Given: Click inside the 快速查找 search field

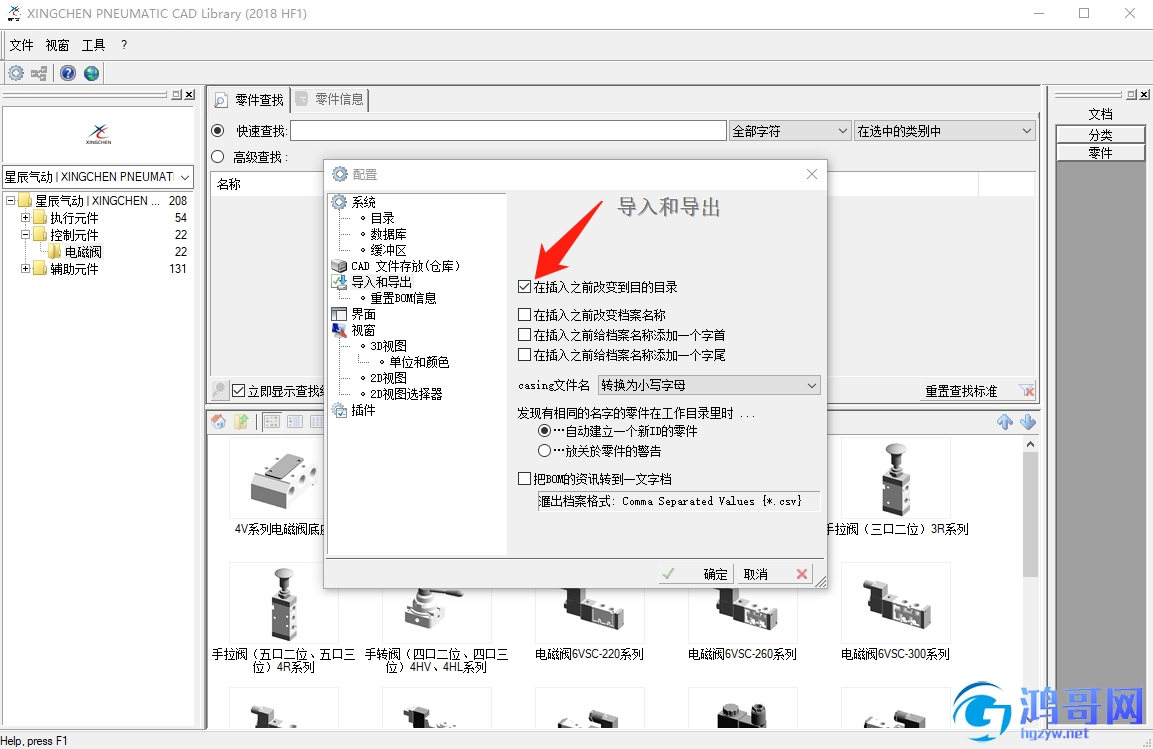Looking at the screenshot, I should (509, 131).
